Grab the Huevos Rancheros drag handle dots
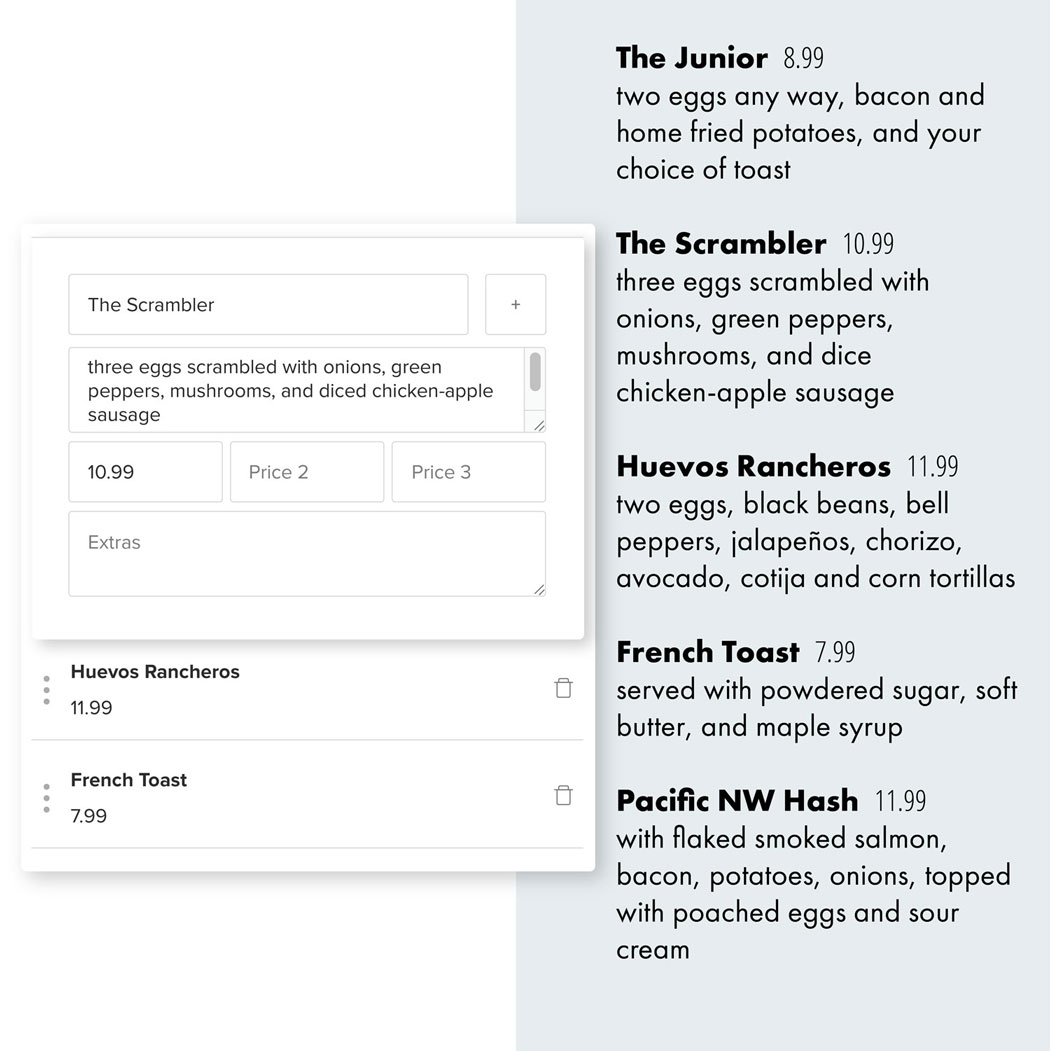This screenshot has height=1051, width=1050. (x=46, y=690)
